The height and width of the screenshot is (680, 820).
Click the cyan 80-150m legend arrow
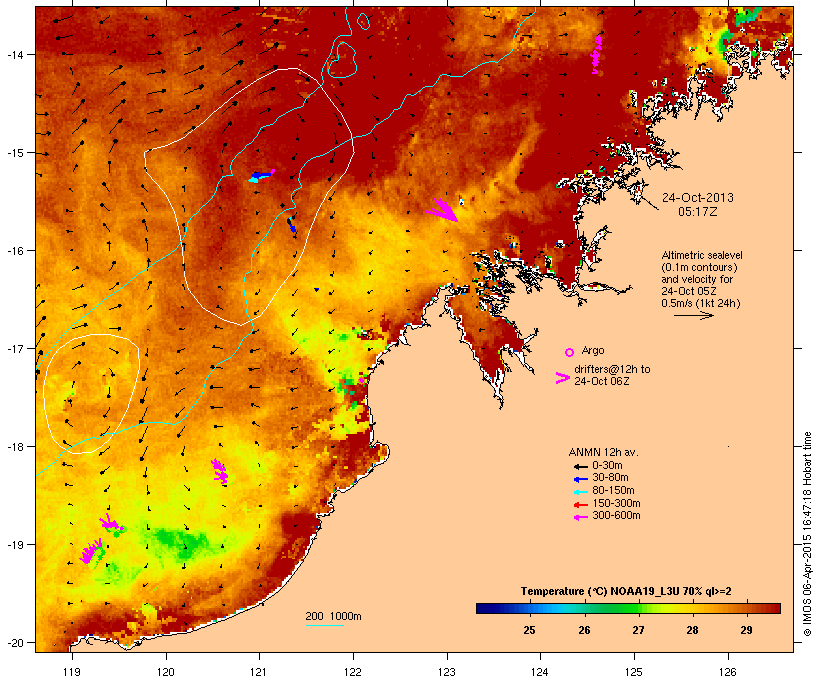coord(581,492)
